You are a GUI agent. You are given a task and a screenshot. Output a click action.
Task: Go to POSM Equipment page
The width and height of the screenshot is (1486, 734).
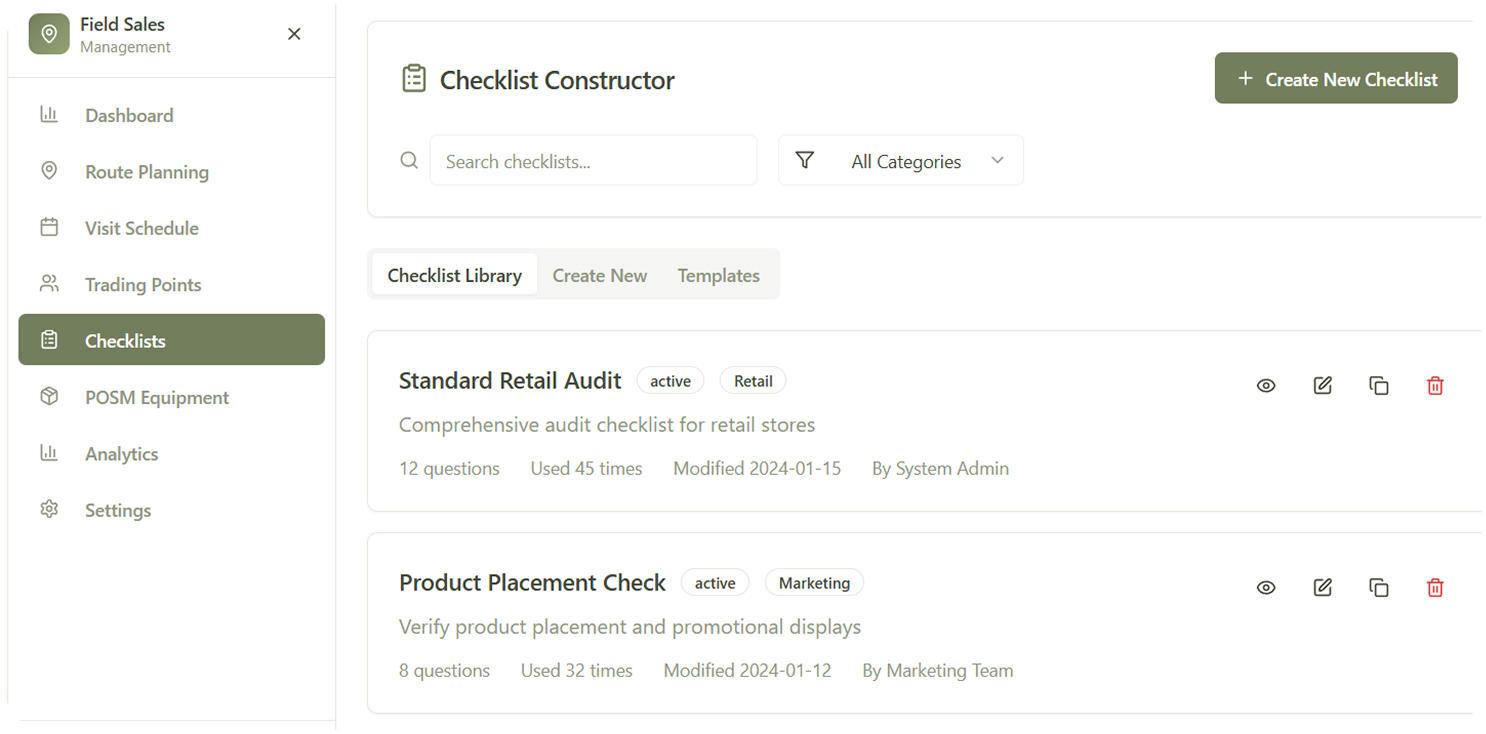pos(156,397)
